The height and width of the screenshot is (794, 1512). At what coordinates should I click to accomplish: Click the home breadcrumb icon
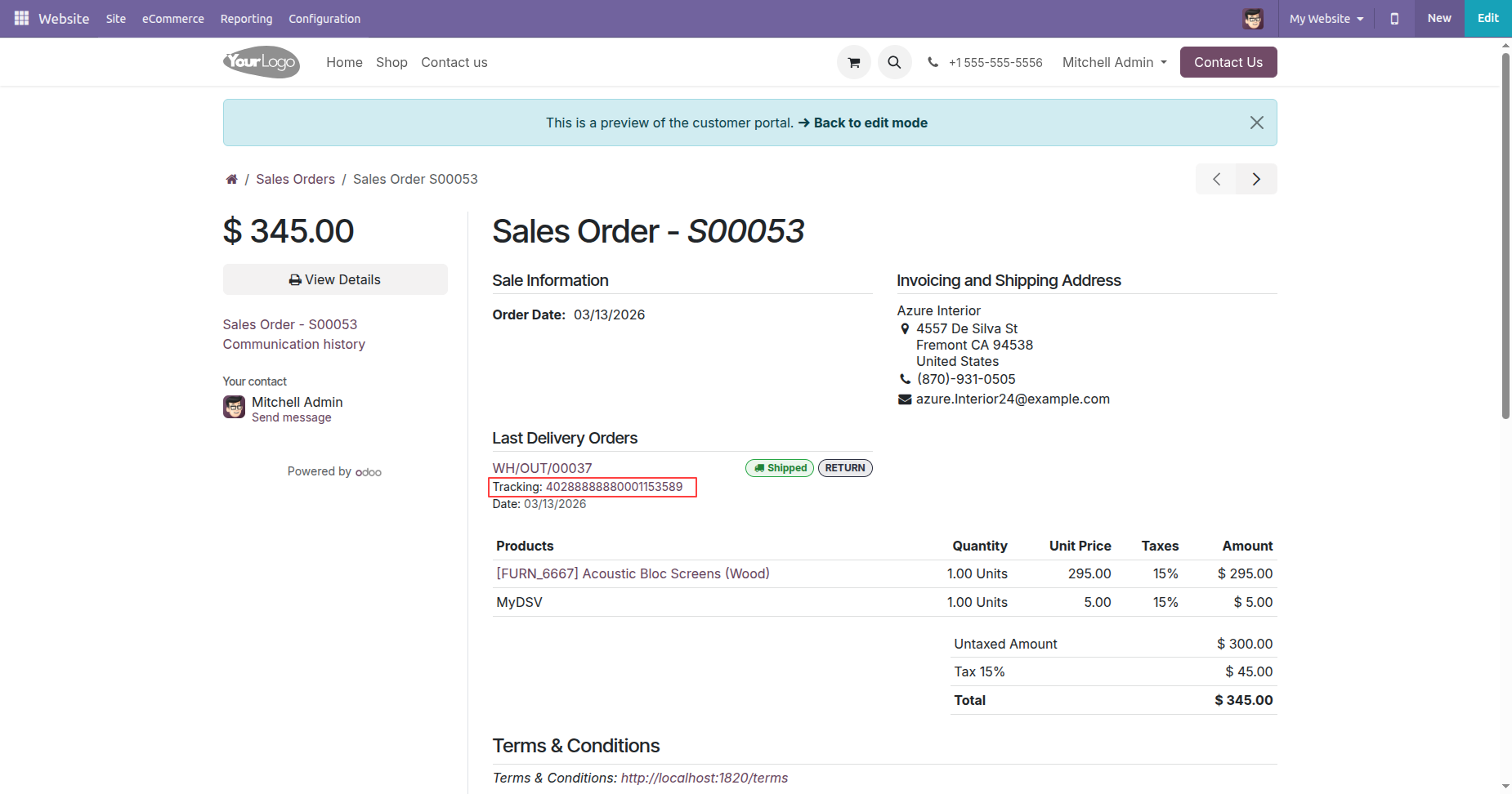[x=231, y=179]
